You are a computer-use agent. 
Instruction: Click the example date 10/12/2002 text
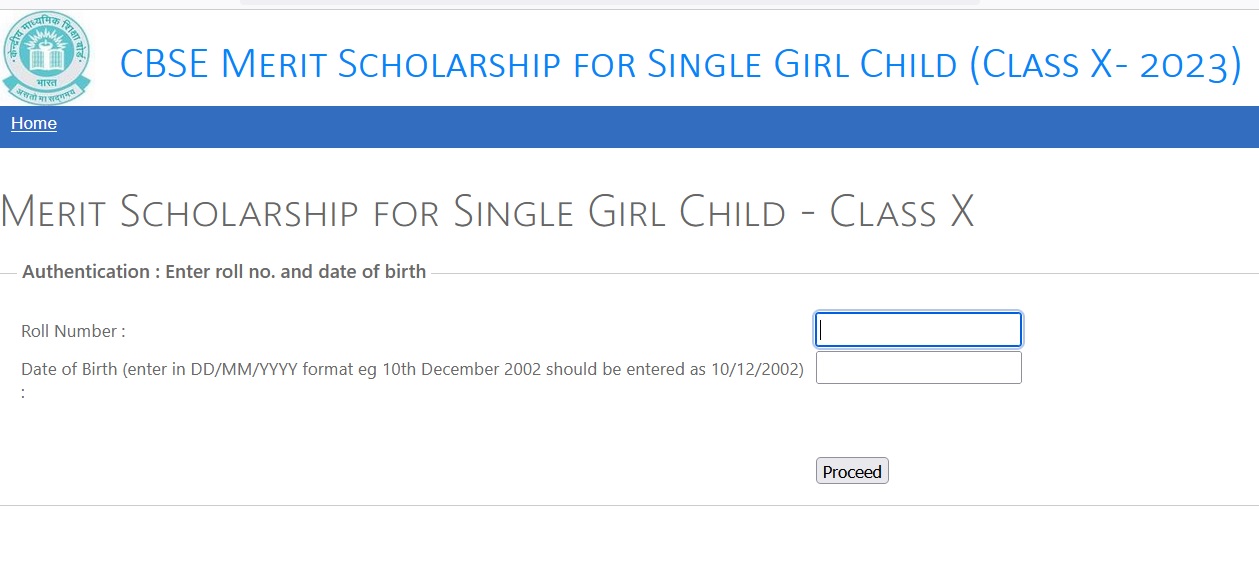click(x=755, y=369)
